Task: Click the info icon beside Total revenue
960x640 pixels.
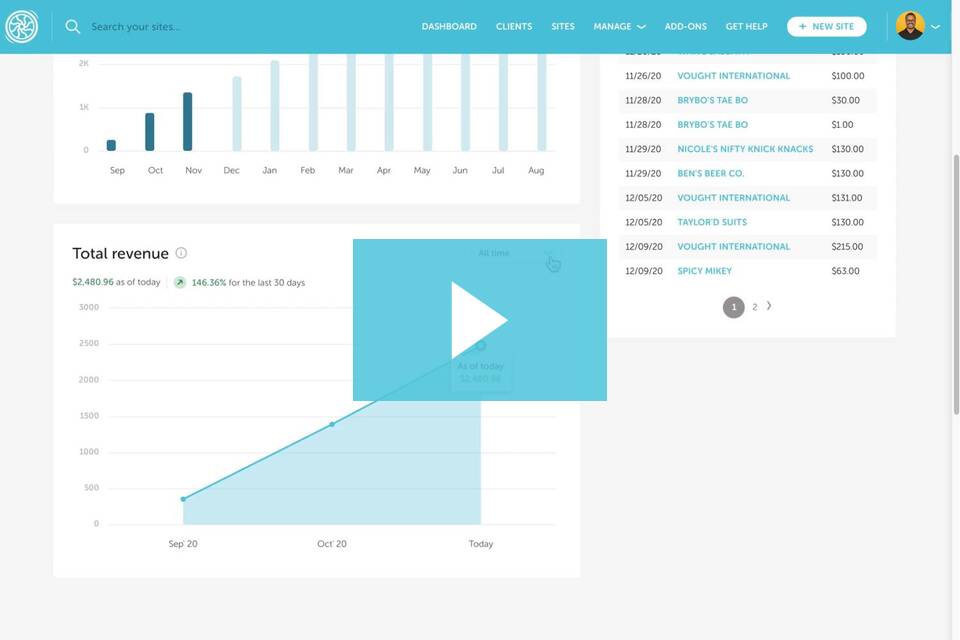Action: [x=181, y=253]
